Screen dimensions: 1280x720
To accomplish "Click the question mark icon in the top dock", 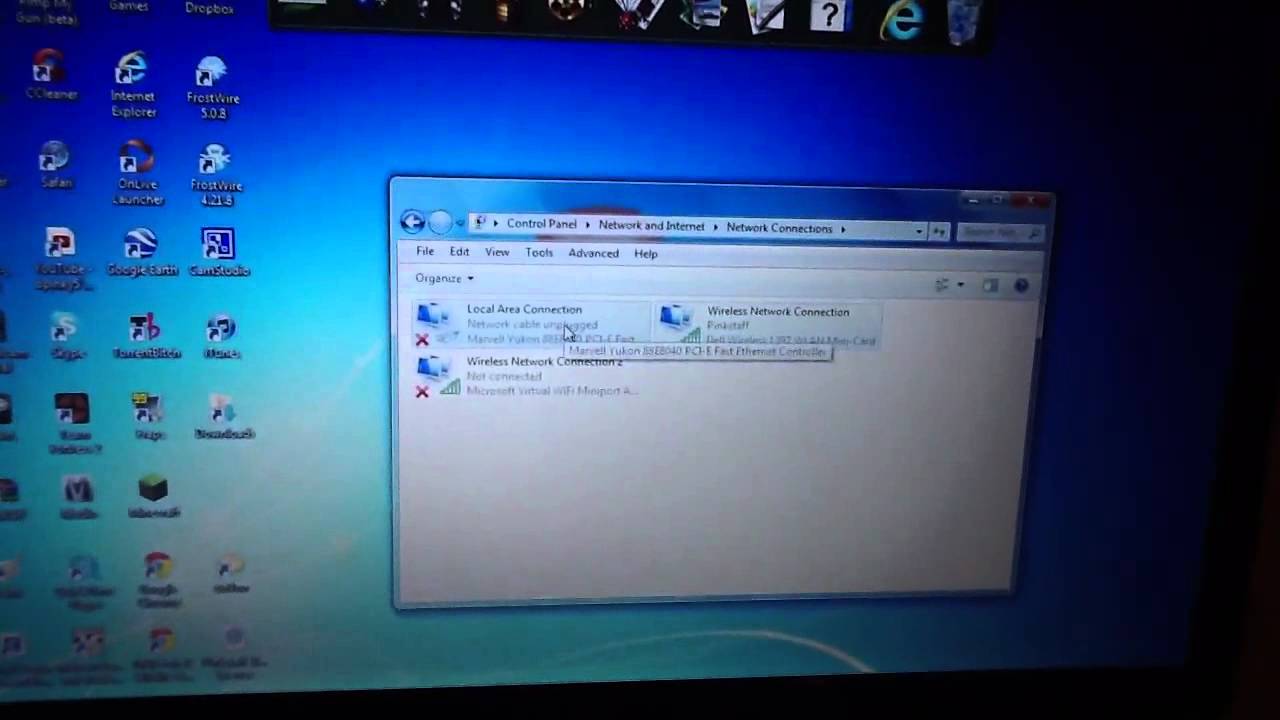I will click(x=829, y=16).
